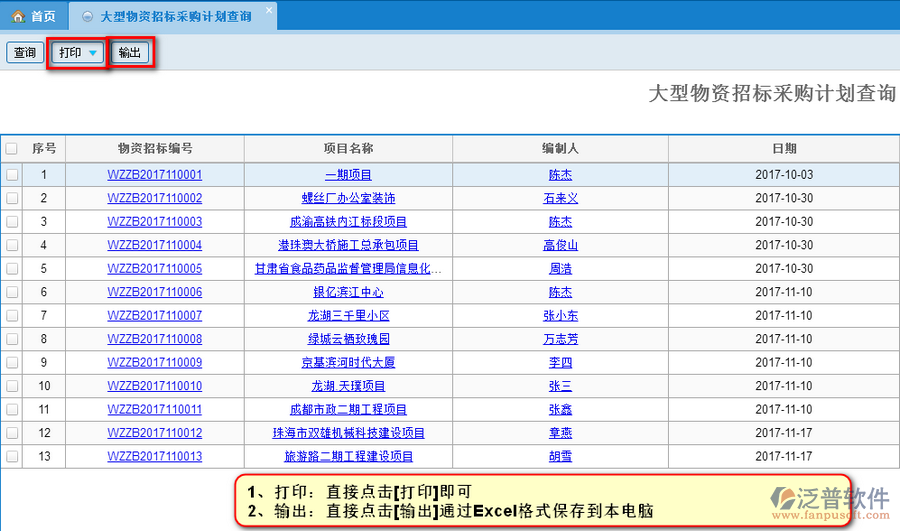Open project link 京基滨河时代大厦
Screen dimensions: 900x531
(x=348, y=362)
